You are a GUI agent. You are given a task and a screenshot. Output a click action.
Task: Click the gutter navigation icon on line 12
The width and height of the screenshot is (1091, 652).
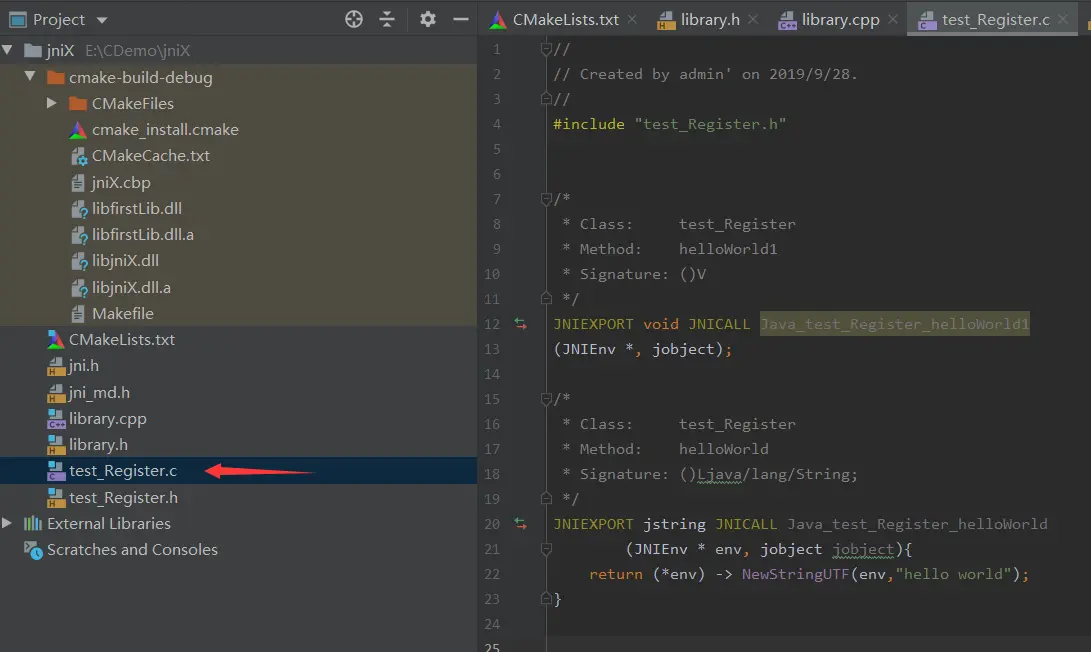tap(520, 324)
